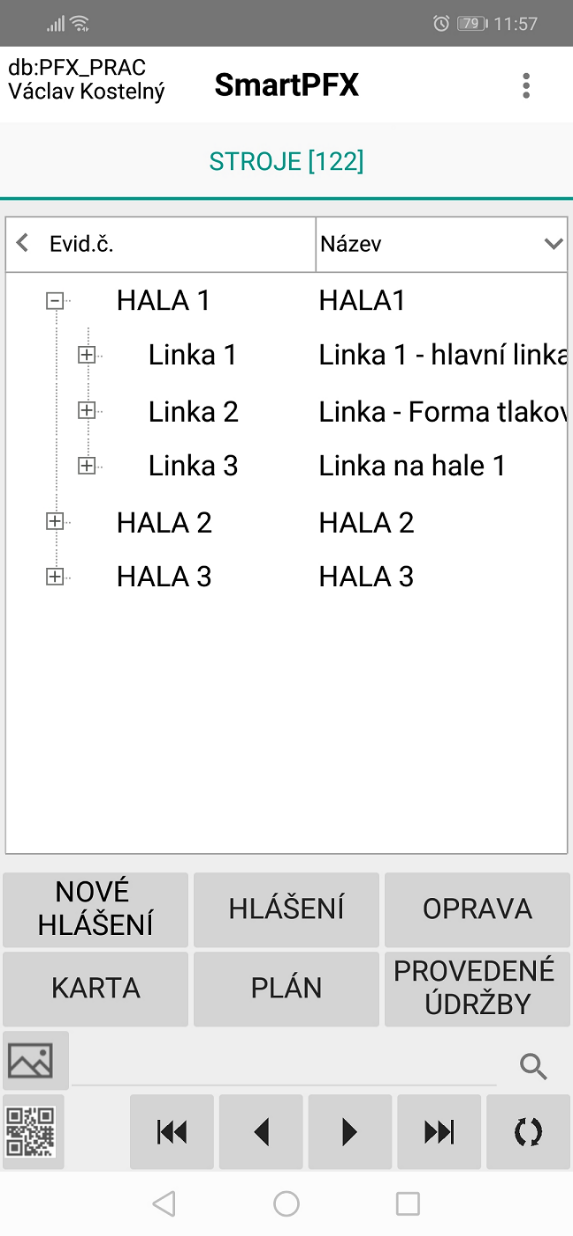Open the OPRAVA button
The height and width of the screenshot is (1236, 573).
click(x=477, y=909)
